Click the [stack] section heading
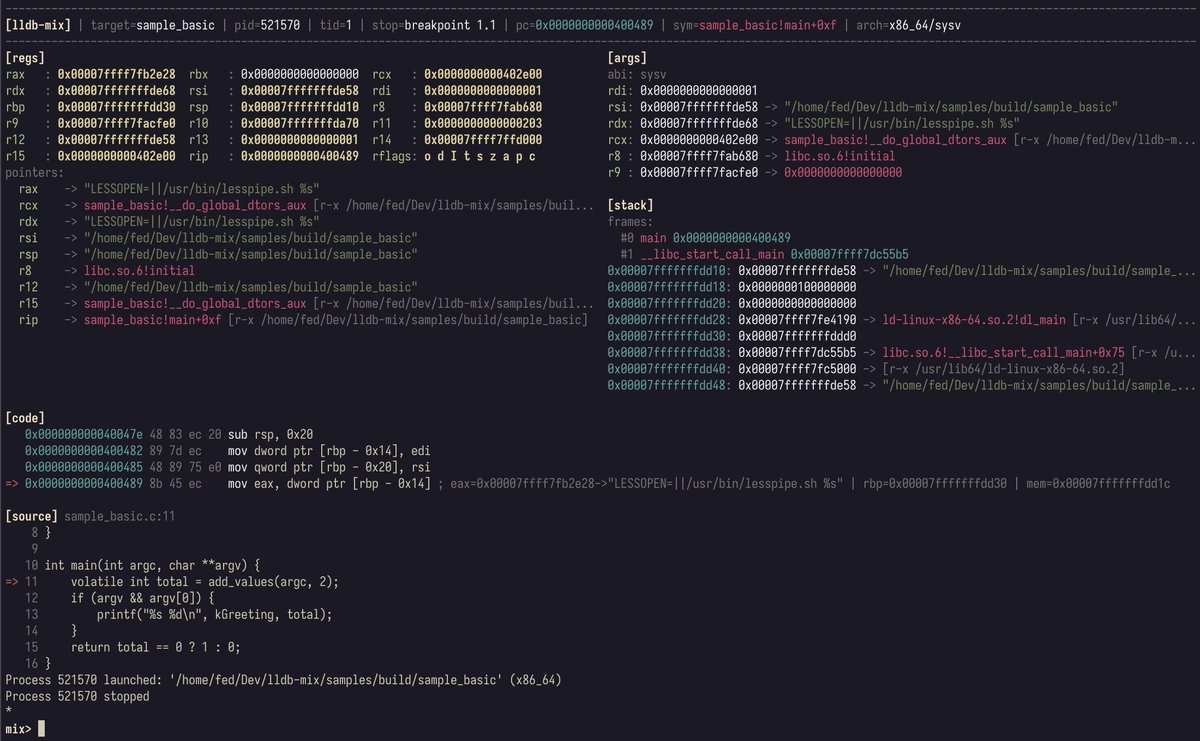 point(630,205)
